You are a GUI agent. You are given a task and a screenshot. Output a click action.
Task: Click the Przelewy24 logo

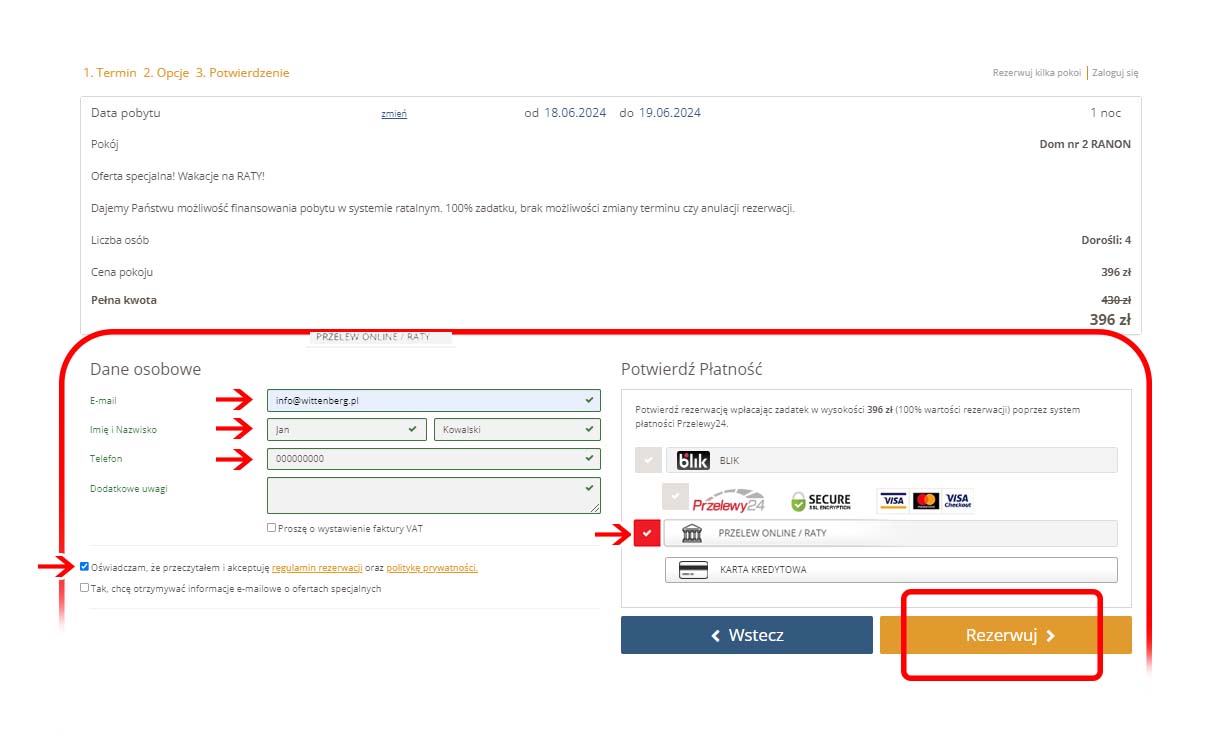click(728, 500)
